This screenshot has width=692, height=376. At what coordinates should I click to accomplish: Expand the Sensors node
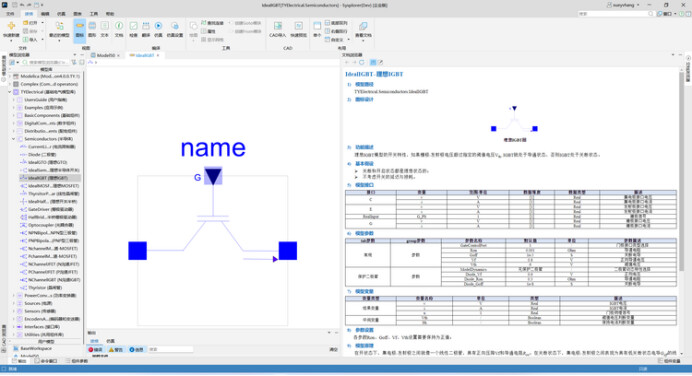point(14,311)
